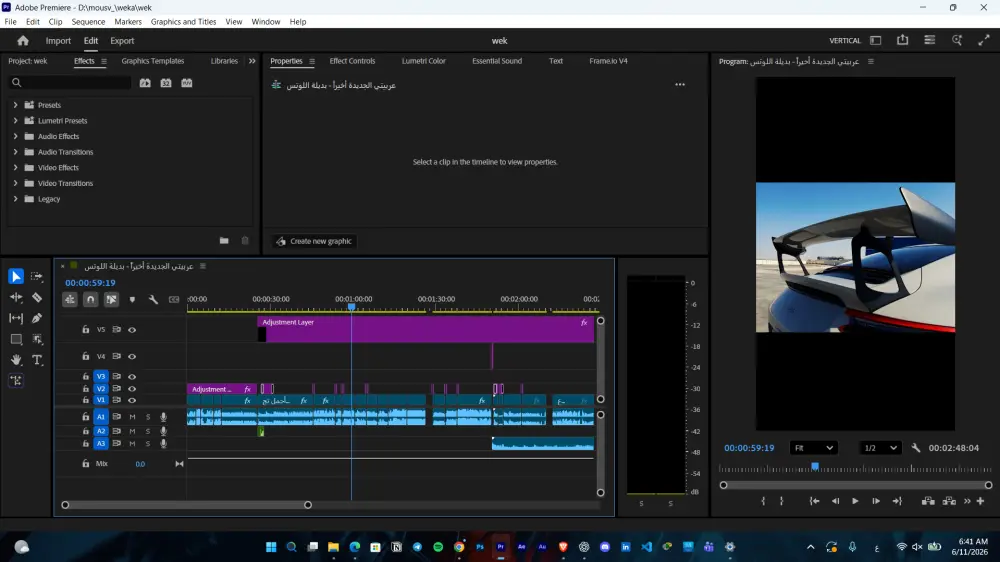Go to the Export page
Viewport: 1000px width, 562px height.
(x=122, y=41)
